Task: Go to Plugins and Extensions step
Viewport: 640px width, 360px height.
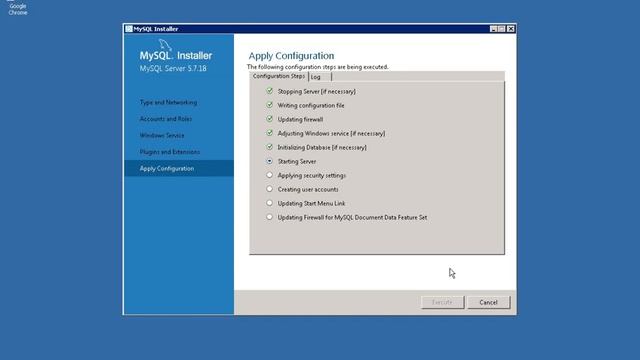Action: click(170, 152)
